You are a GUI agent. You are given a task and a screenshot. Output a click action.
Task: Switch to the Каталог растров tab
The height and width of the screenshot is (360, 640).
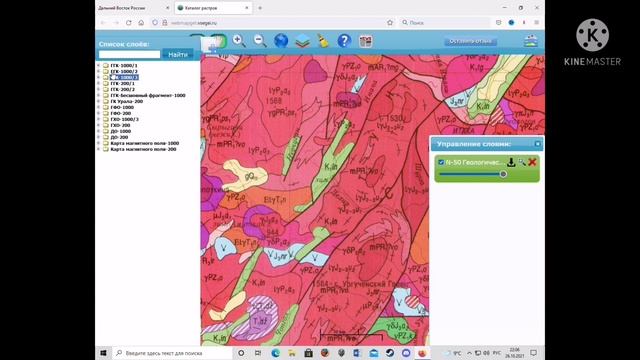coord(213,8)
